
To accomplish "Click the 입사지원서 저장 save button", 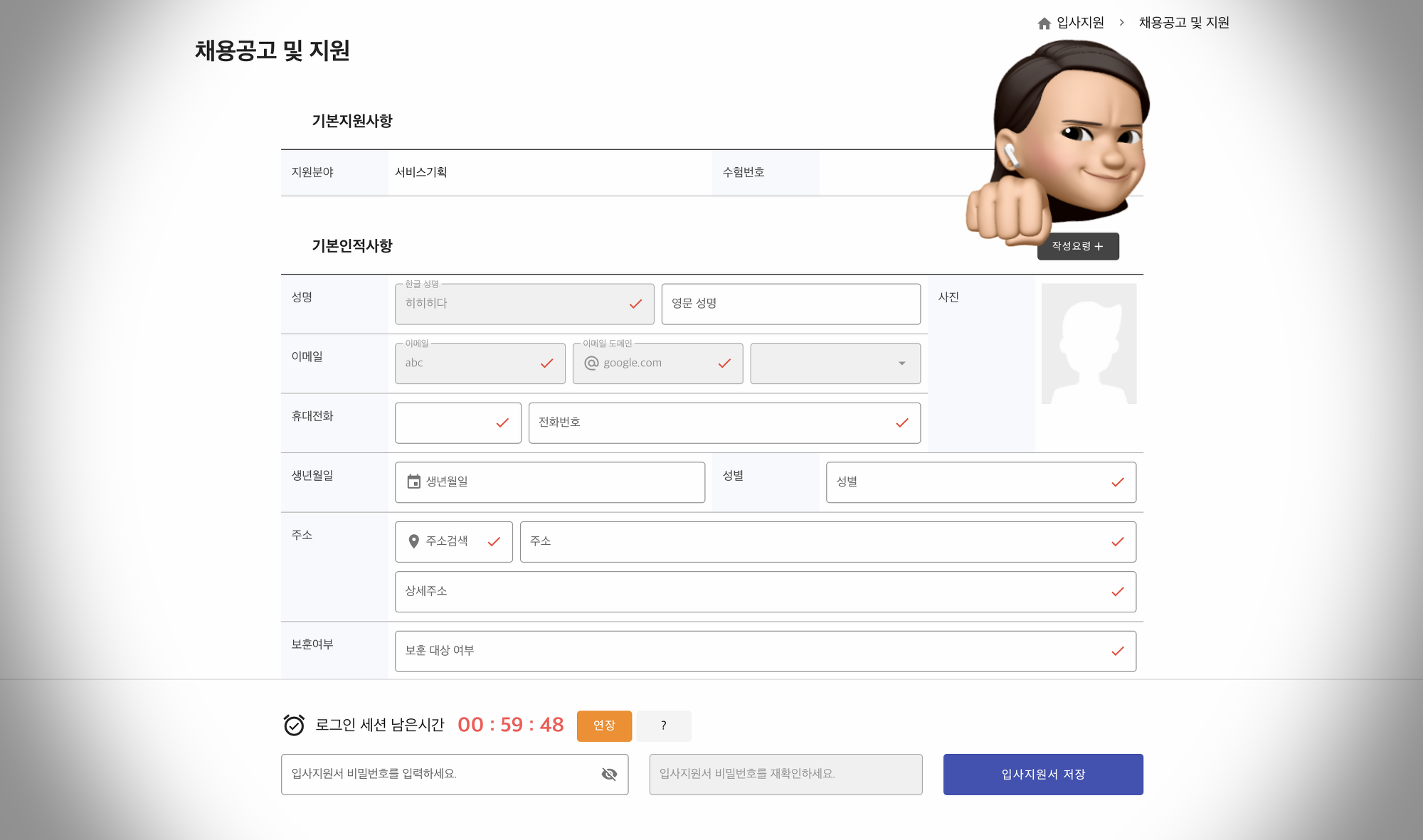I will (1043, 774).
